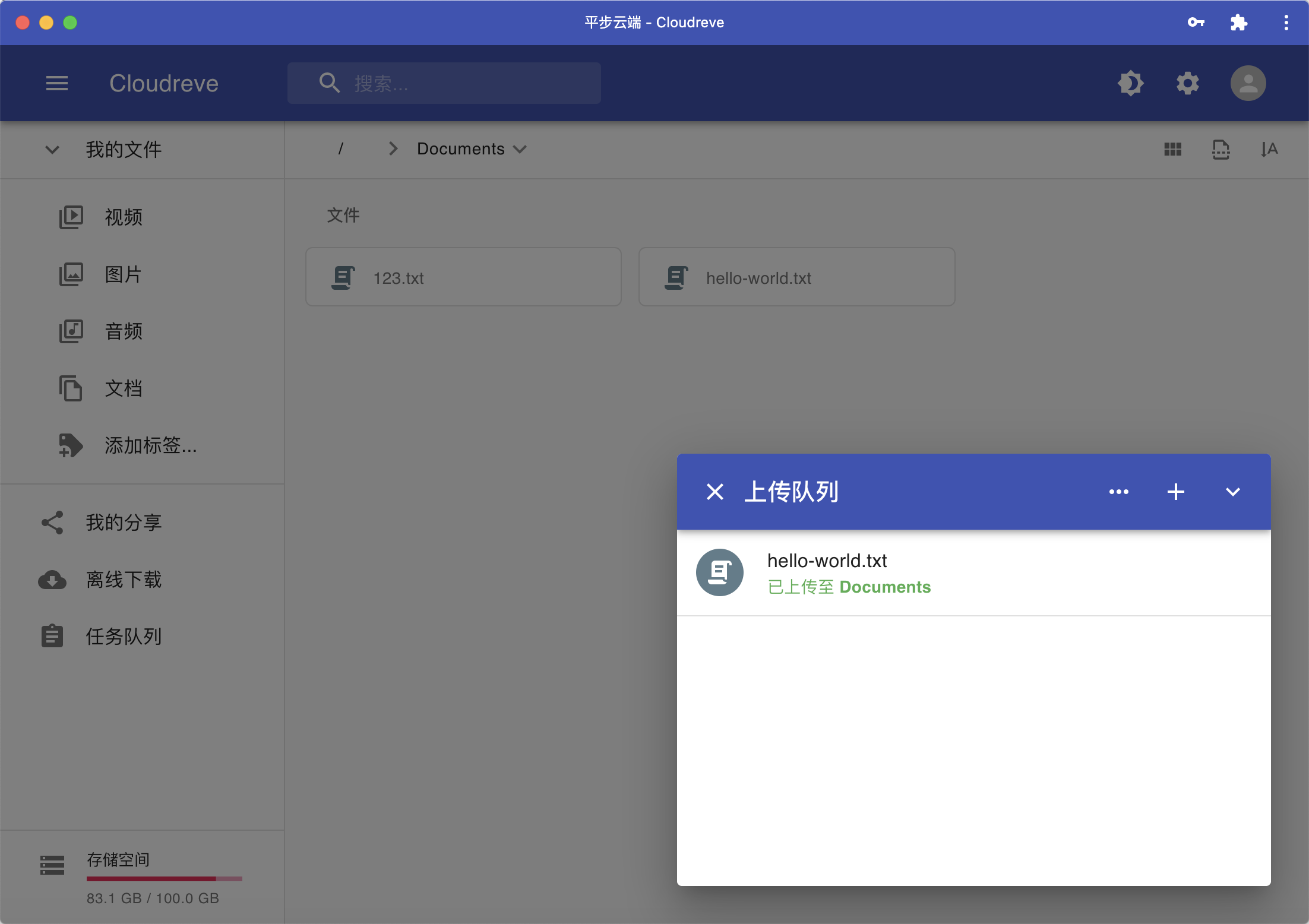Image resolution: width=1309 pixels, height=924 pixels.
Task: Click the 添加标签... button
Action: click(150, 445)
